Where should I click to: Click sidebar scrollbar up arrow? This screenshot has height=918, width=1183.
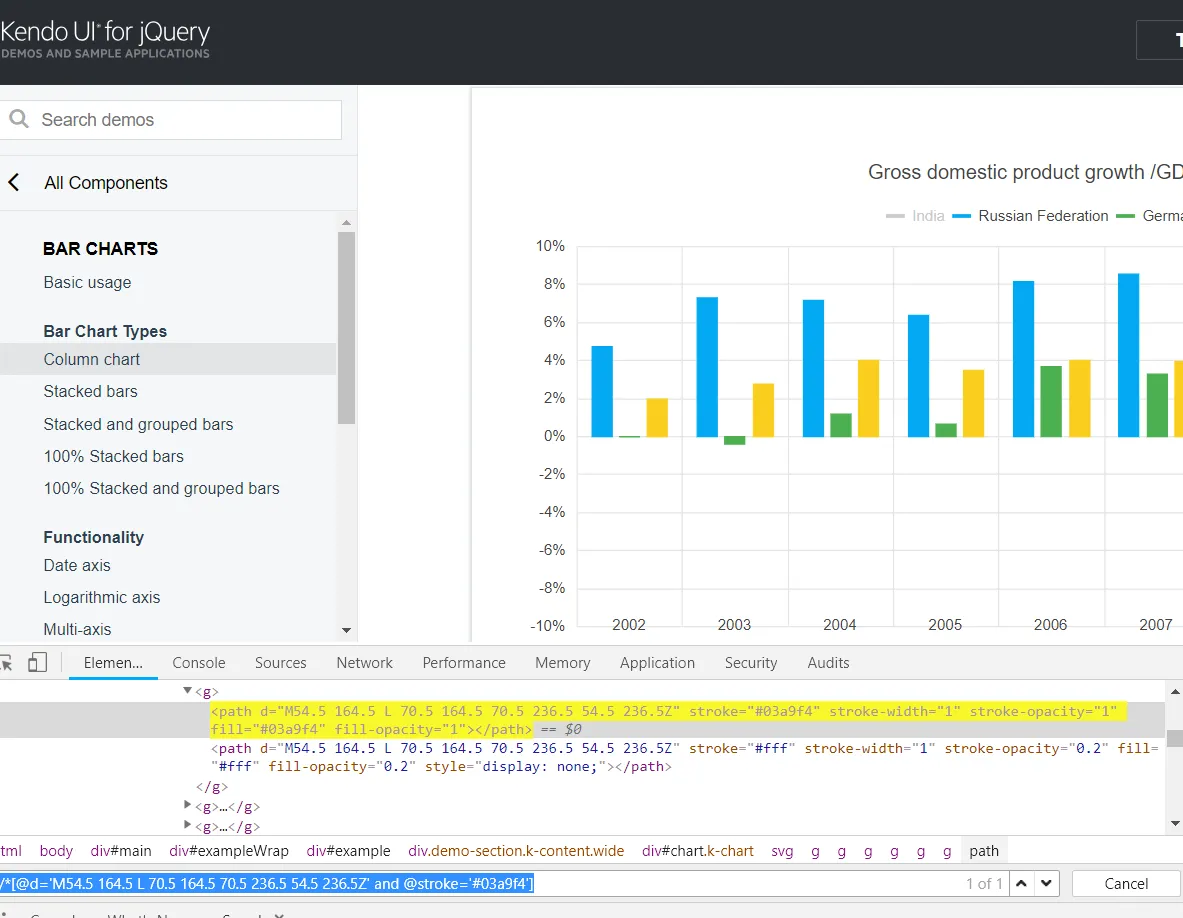[x=346, y=223]
